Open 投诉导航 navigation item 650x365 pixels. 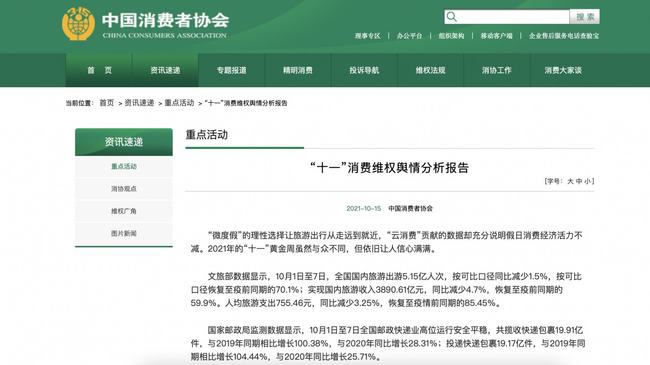click(364, 70)
